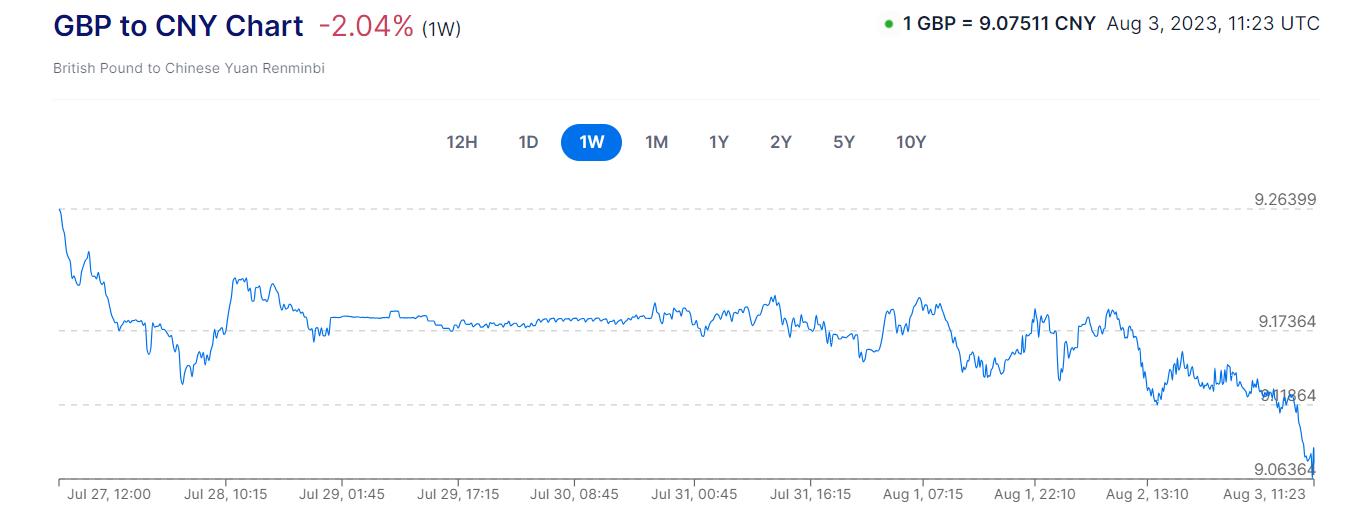Open the 10Y historical range
Image resolution: width=1358 pixels, height=521 pixels.
pyautogui.click(x=911, y=142)
